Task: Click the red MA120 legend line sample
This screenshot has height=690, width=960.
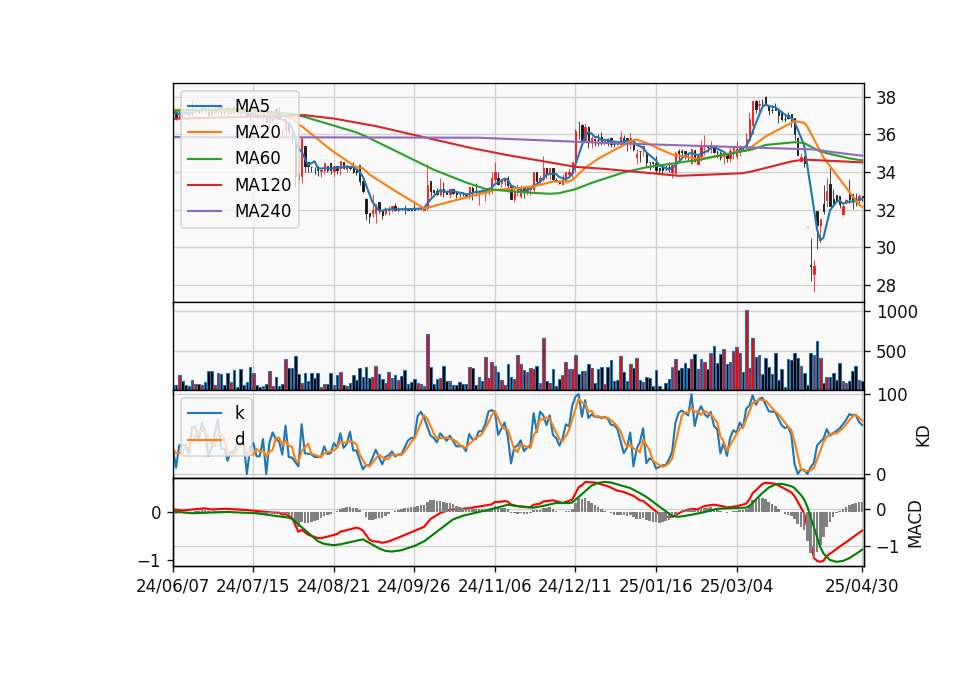Action: [204, 185]
